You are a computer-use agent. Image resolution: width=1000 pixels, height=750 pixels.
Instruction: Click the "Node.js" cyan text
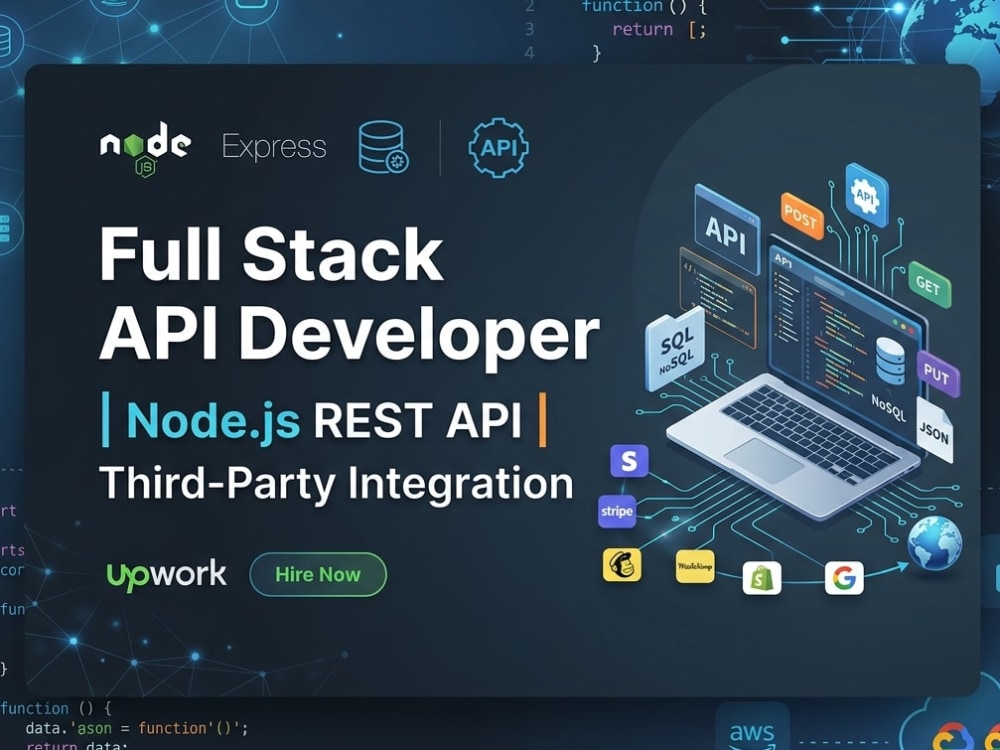point(214,421)
